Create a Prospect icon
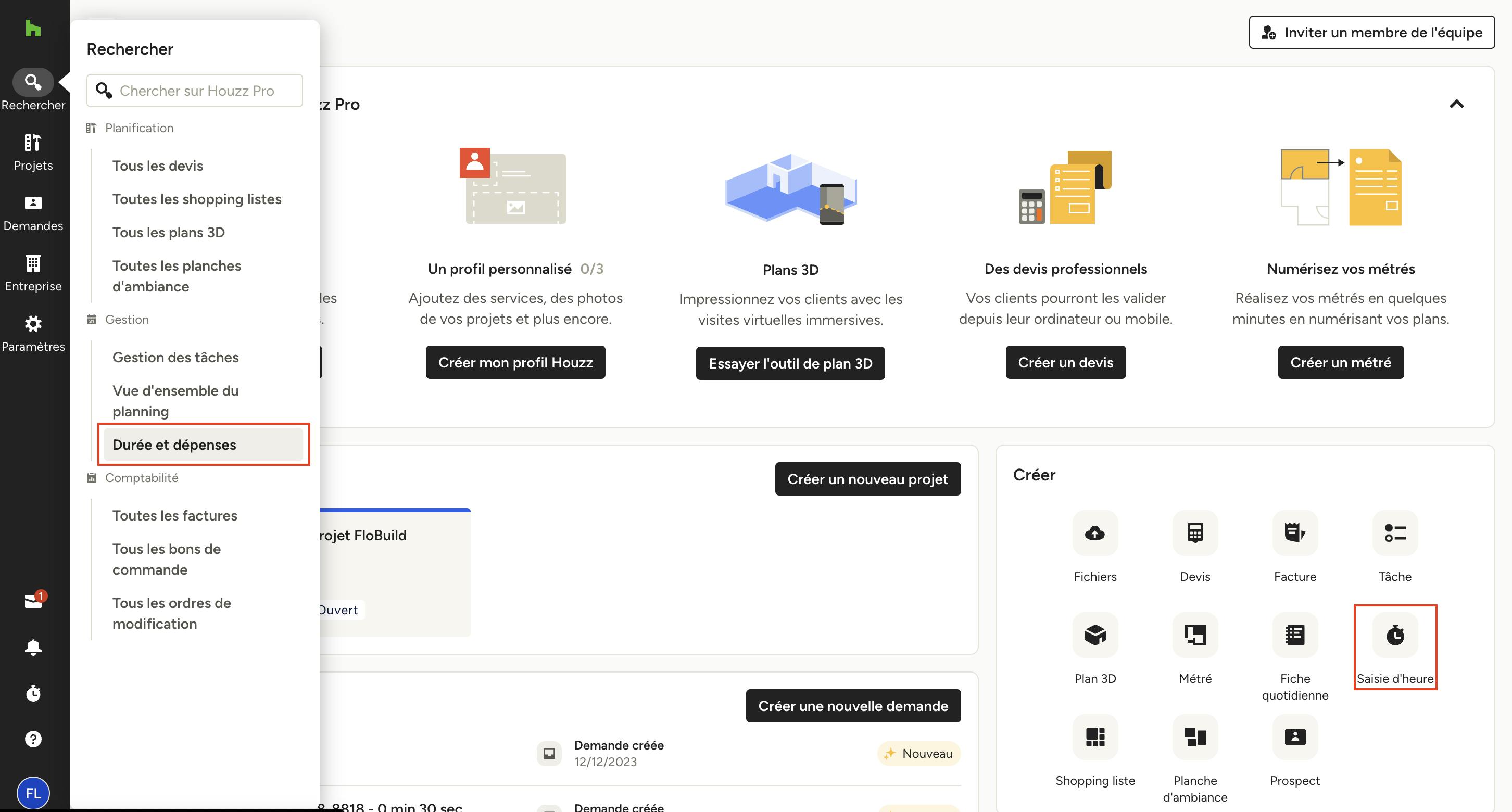Screen dimensions: 1512x812 pyautogui.click(x=1295, y=737)
